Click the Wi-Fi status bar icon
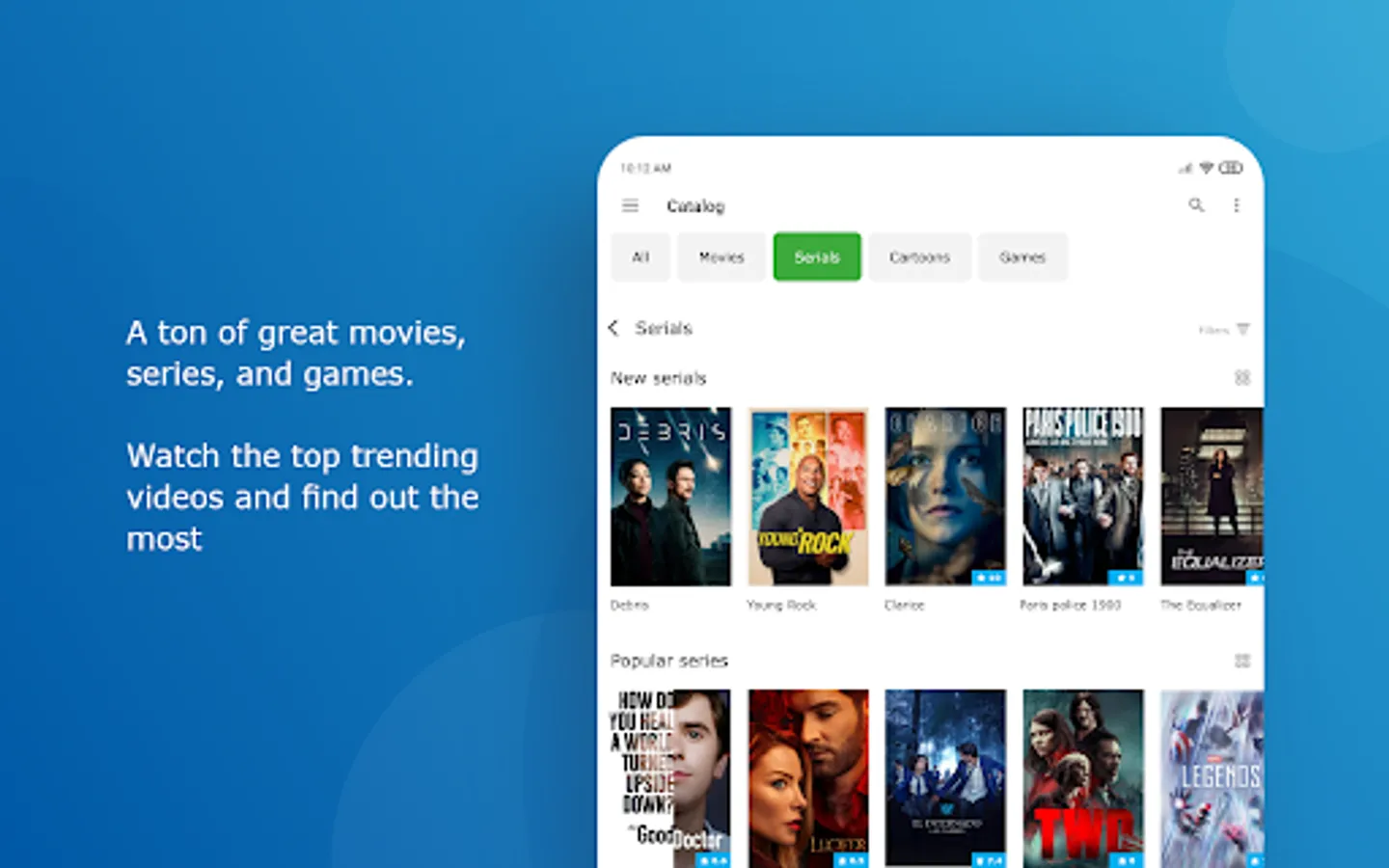This screenshot has height=868, width=1389. 1206,168
